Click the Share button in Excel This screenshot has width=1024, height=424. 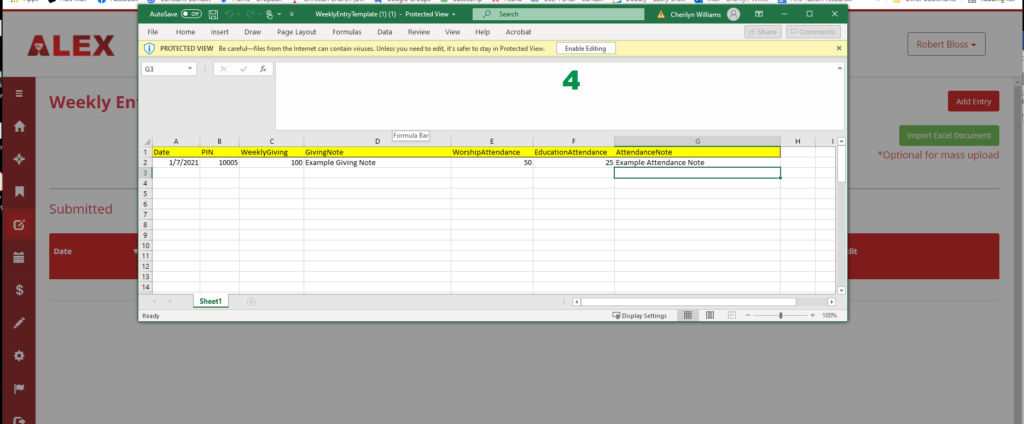point(763,32)
